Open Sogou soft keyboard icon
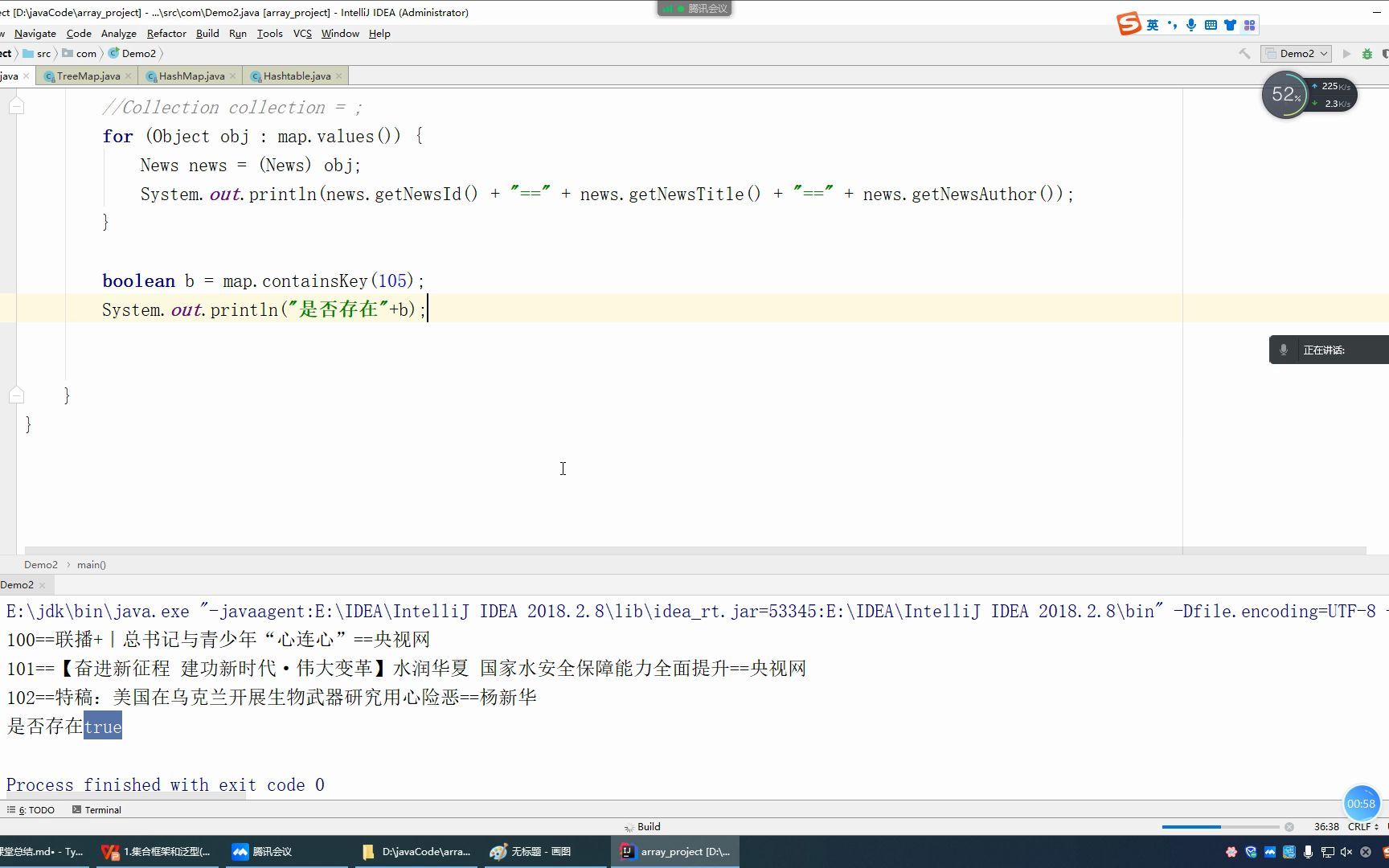Image resolution: width=1389 pixels, height=868 pixels. point(1211,25)
